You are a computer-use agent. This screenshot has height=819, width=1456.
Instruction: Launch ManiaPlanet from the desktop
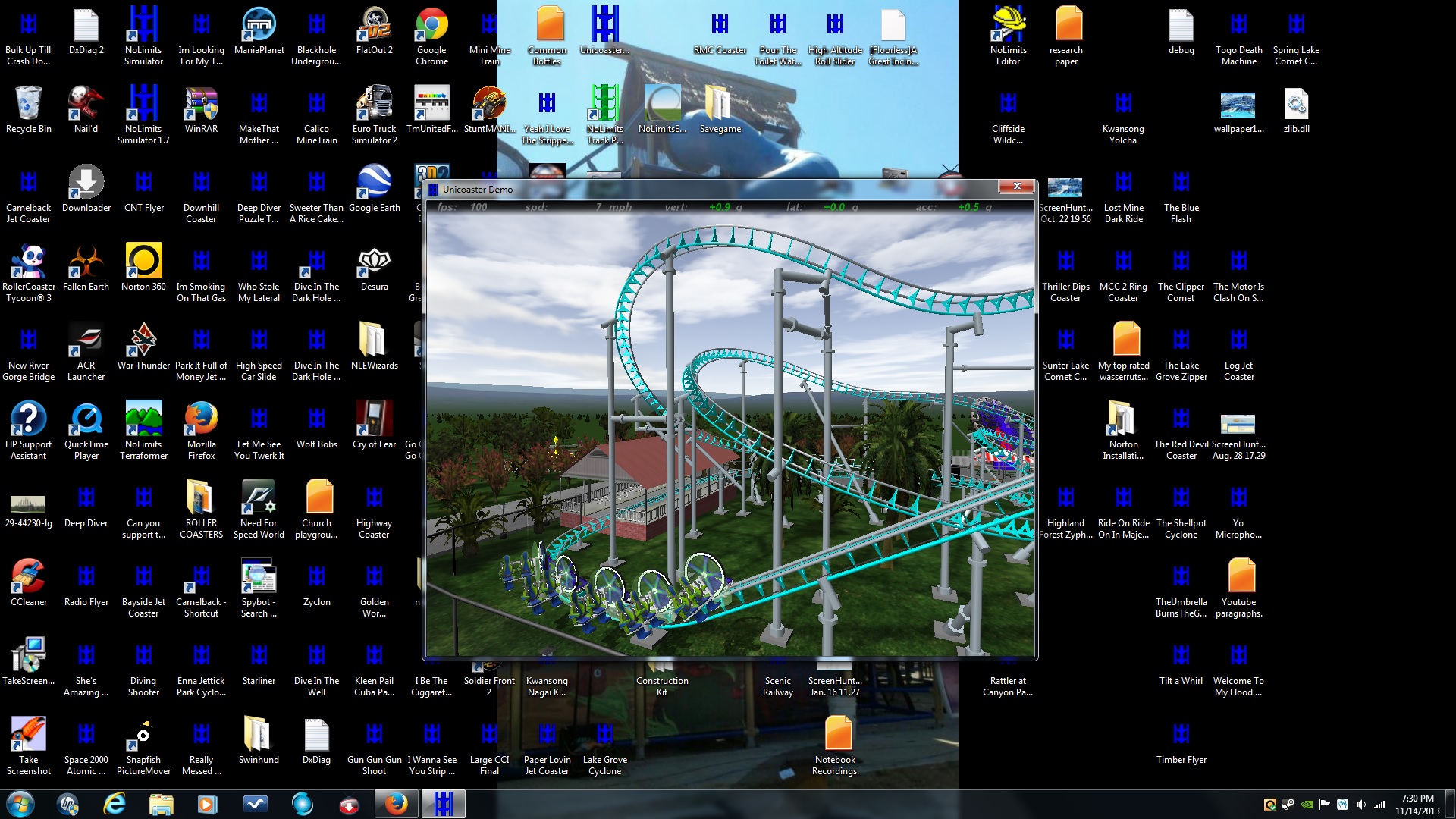(x=259, y=30)
